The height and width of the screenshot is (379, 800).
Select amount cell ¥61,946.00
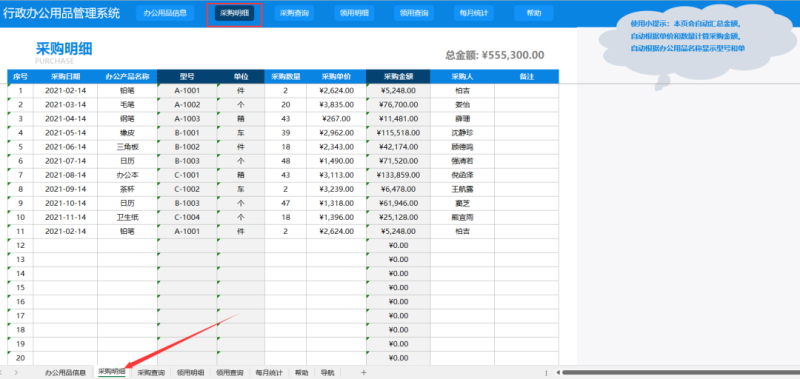click(x=398, y=203)
